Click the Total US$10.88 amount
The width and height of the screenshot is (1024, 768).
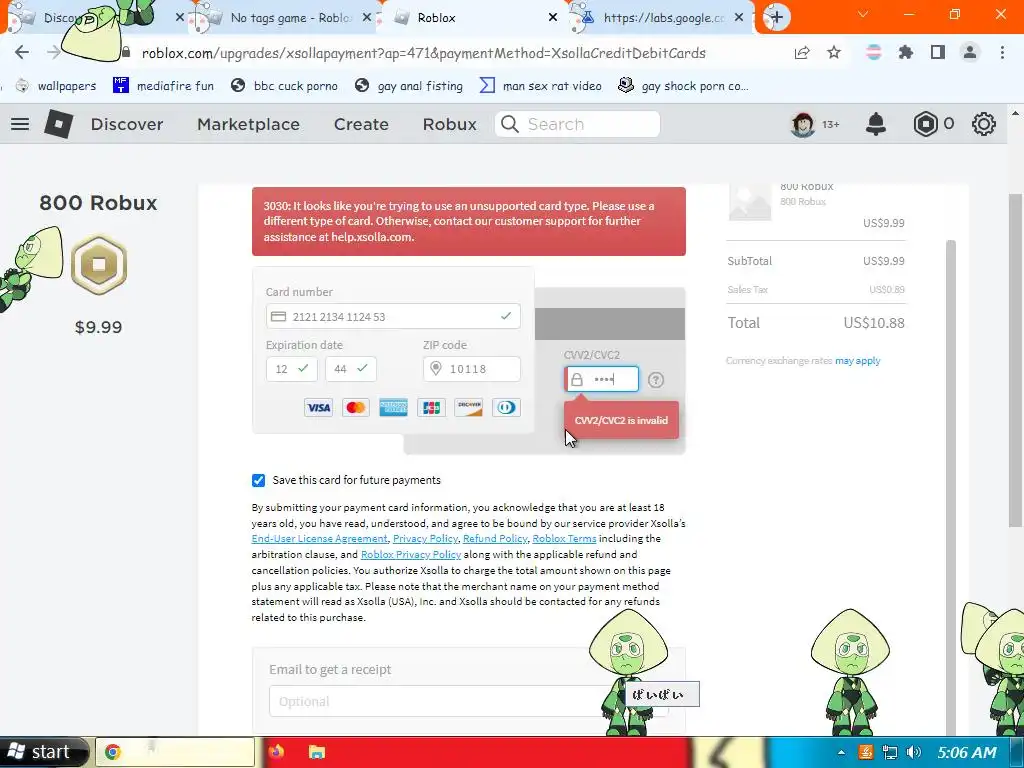(x=873, y=323)
